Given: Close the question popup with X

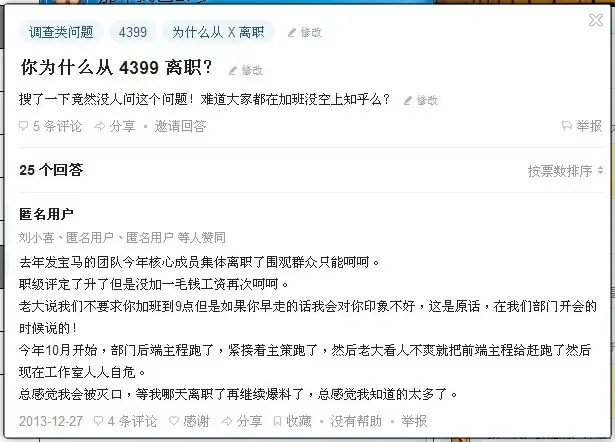Looking at the screenshot, I should pyautogui.click(x=596, y=20).
